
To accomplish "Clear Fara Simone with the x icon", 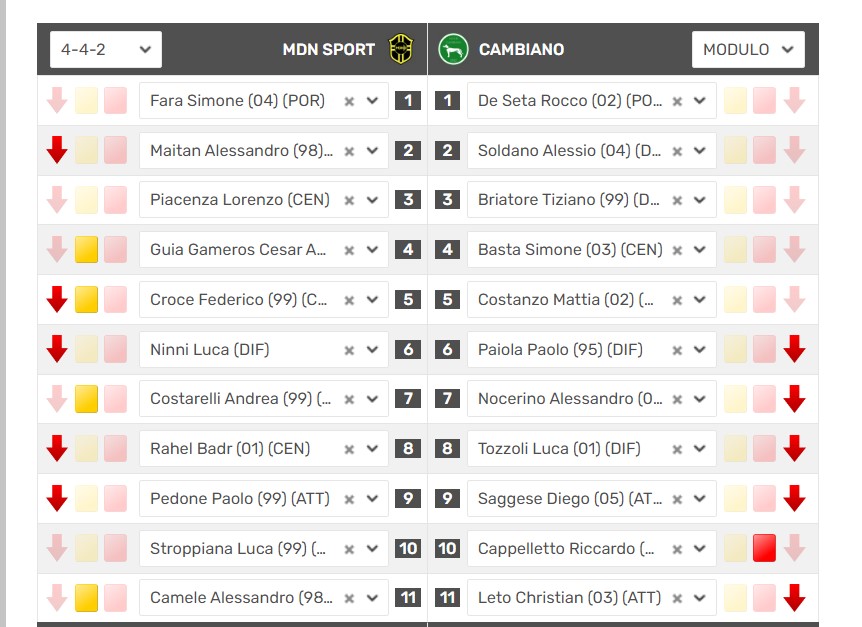I will pos(349,101).
